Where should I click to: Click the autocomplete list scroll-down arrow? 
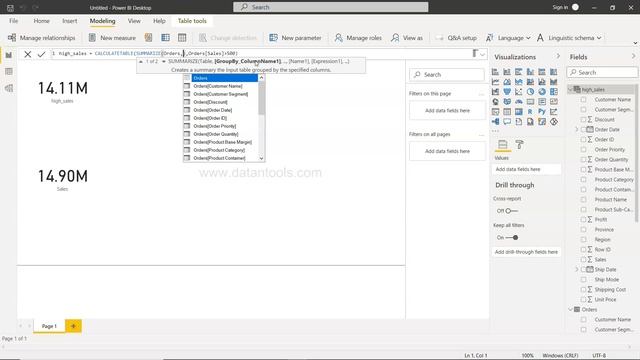261,158
